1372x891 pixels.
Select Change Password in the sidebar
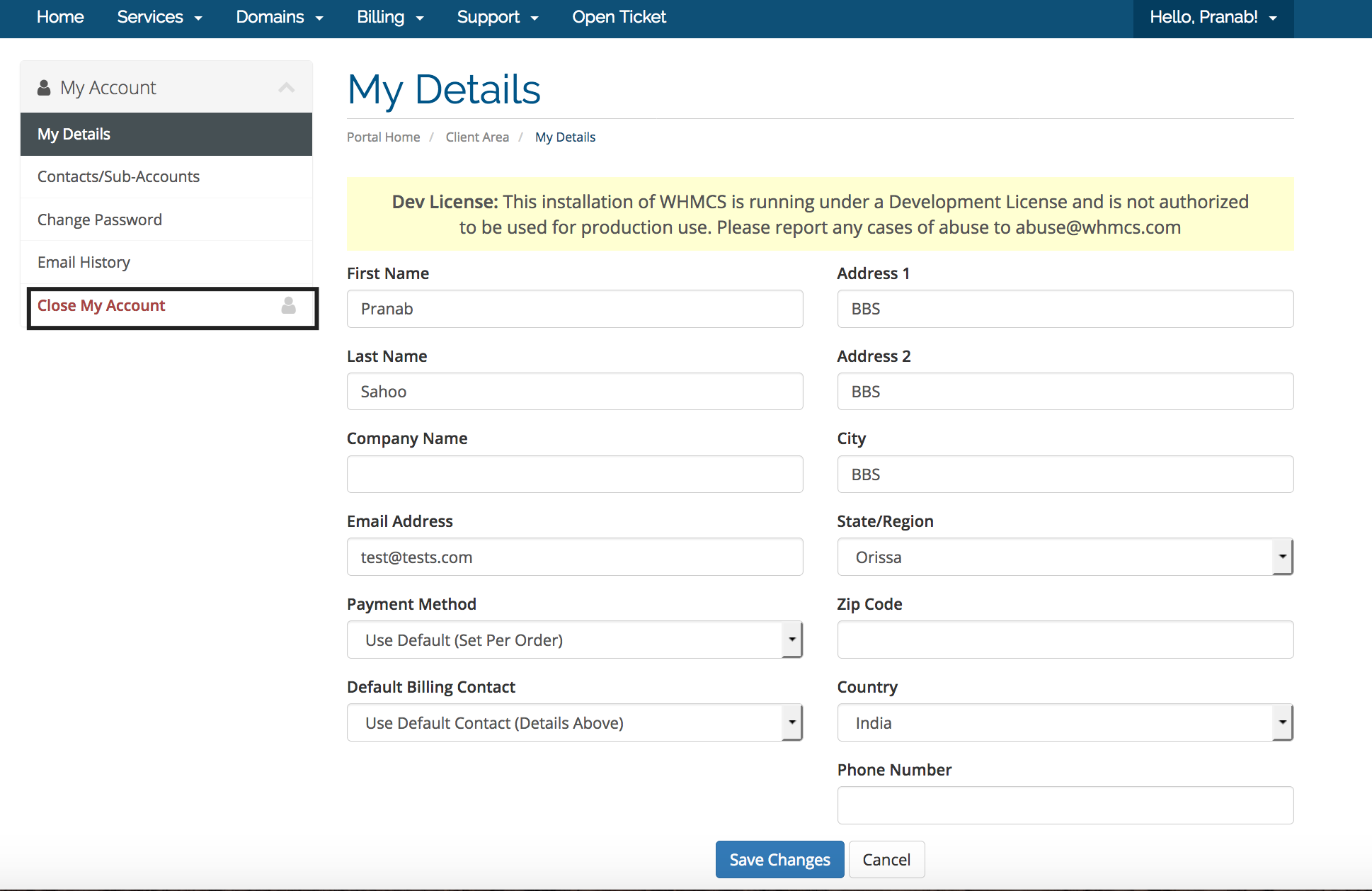pyautogui.click(x=99, y=220)
